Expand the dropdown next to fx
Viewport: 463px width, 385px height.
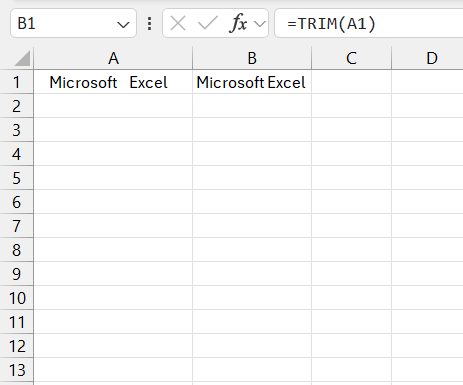(260, 24)
